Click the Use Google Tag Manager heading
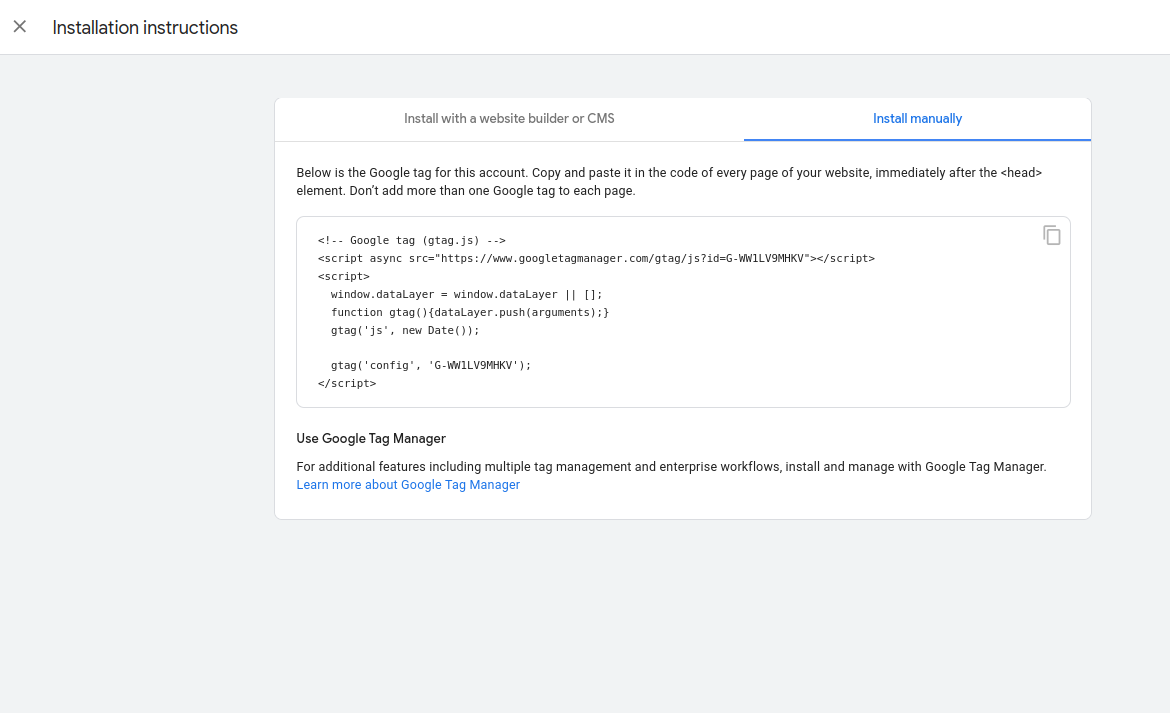The image size is (1170, 713). [371, 439]
